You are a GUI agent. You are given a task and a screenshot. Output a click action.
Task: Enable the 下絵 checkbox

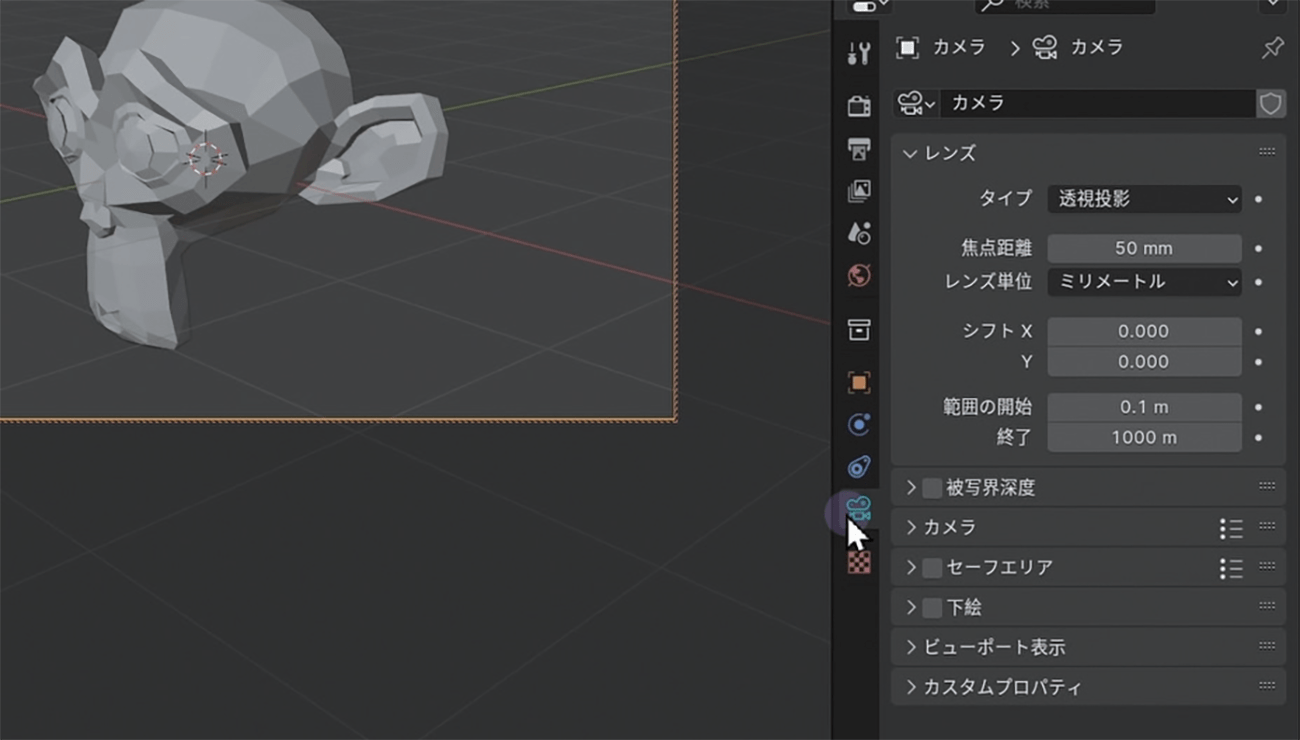pos(932,608)
